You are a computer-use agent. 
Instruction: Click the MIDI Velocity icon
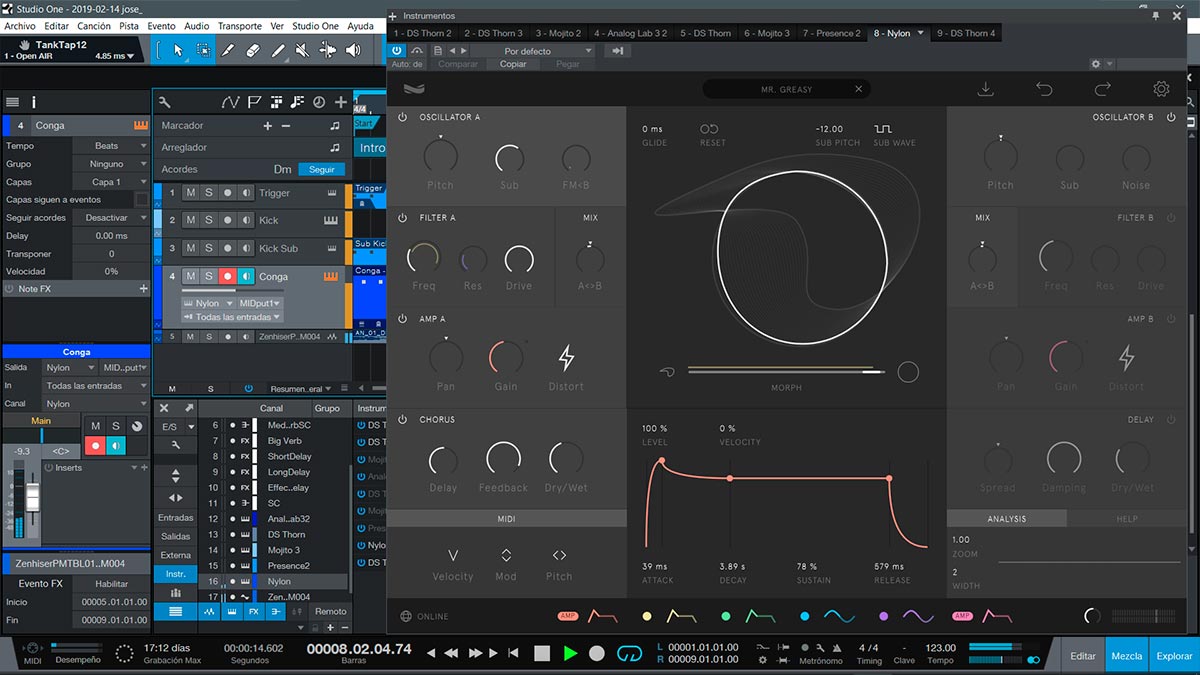453,555
